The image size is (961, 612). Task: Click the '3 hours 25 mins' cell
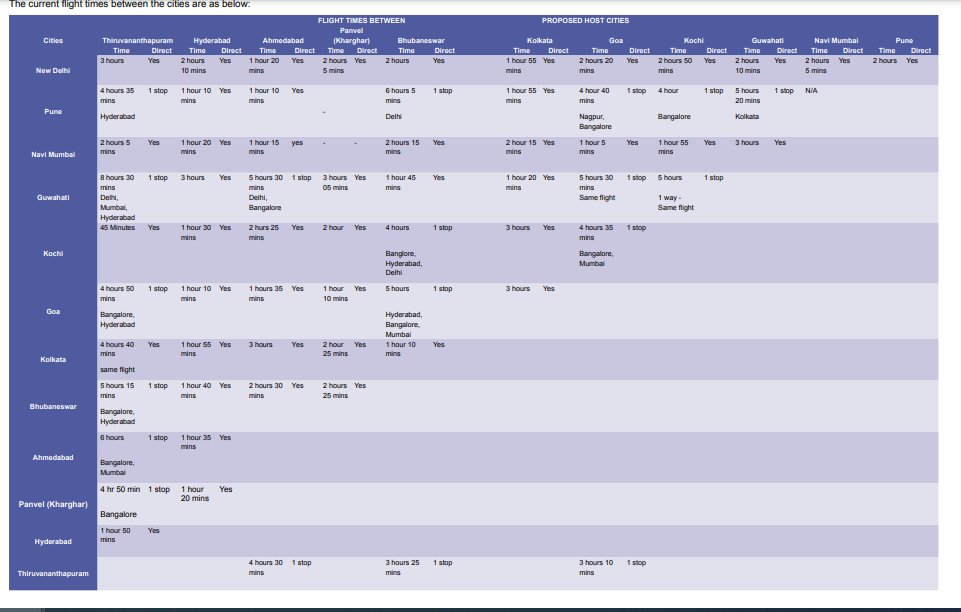coord(403,567)
